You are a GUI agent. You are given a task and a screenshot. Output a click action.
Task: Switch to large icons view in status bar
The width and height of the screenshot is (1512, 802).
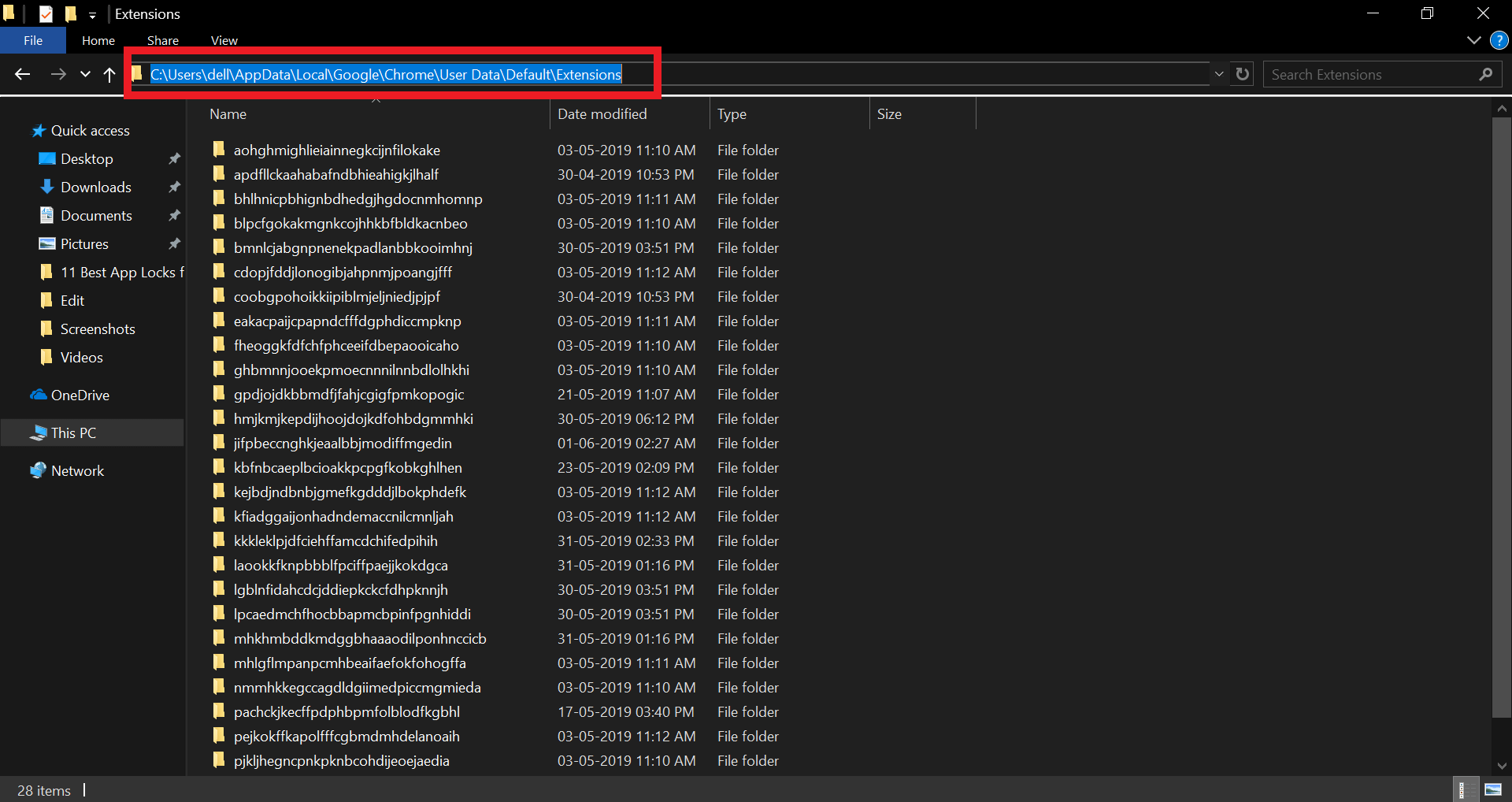(1493, 789)
